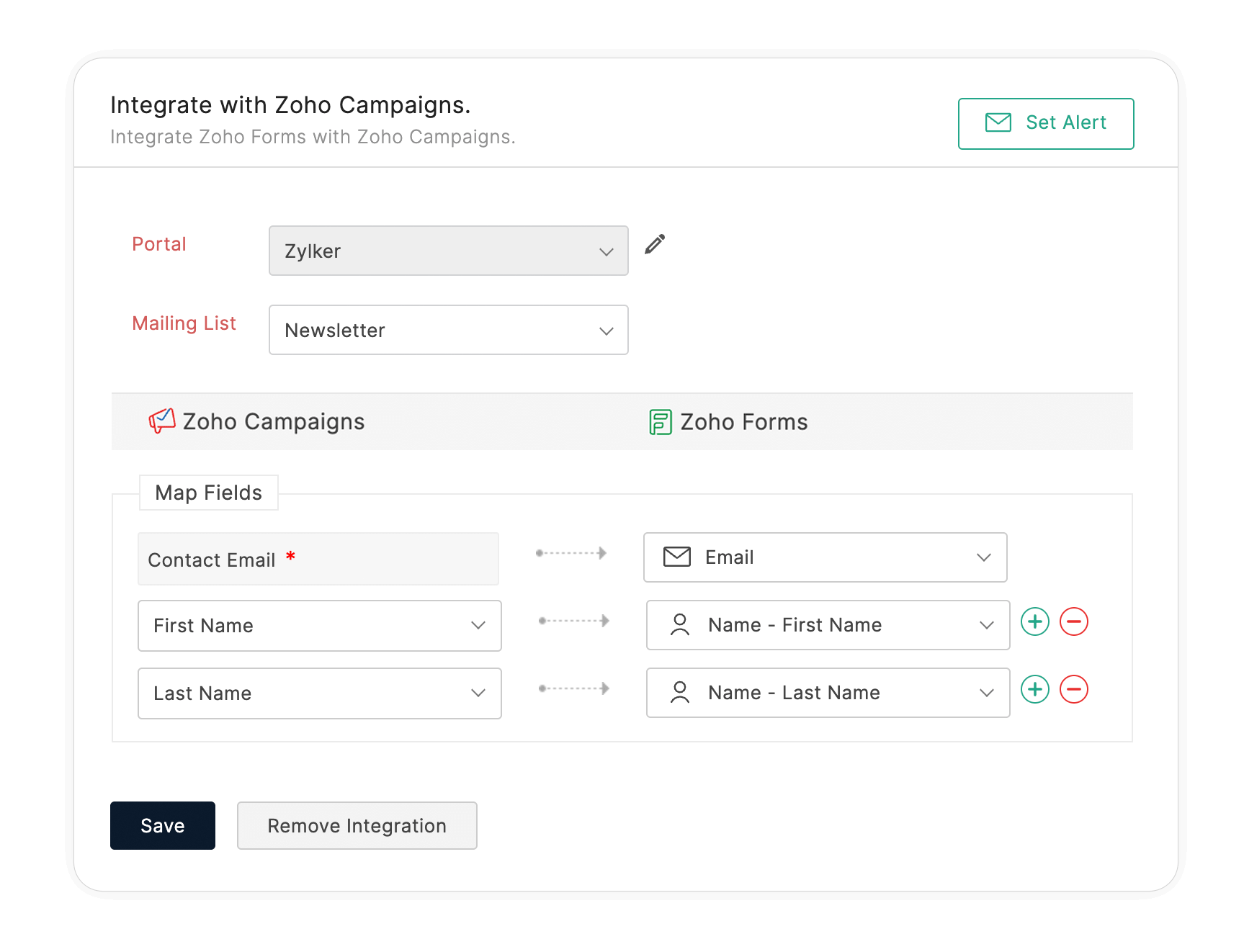This screenshot has width=1244, height=952.
Task: Remove the Last Name field mapping
Action: [x=1073, y=689]
